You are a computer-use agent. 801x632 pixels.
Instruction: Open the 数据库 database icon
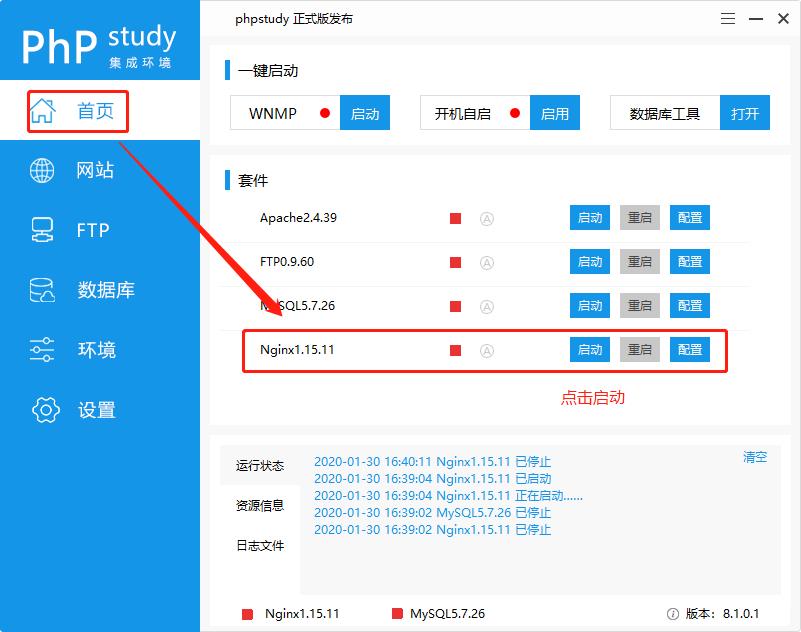(42, 290)
